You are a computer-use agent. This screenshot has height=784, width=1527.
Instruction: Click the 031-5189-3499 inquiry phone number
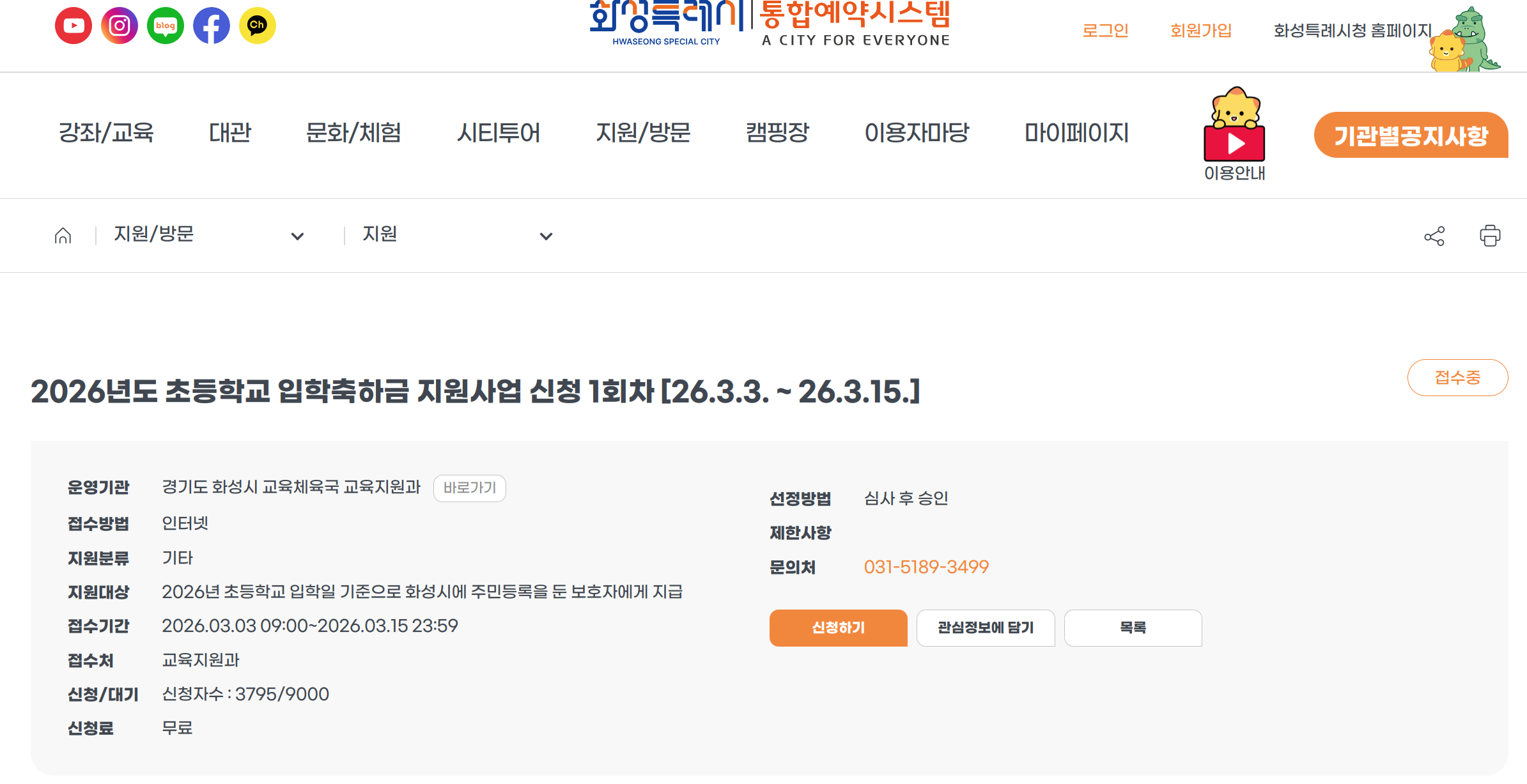pyautogui.click(x=926, y=567)
